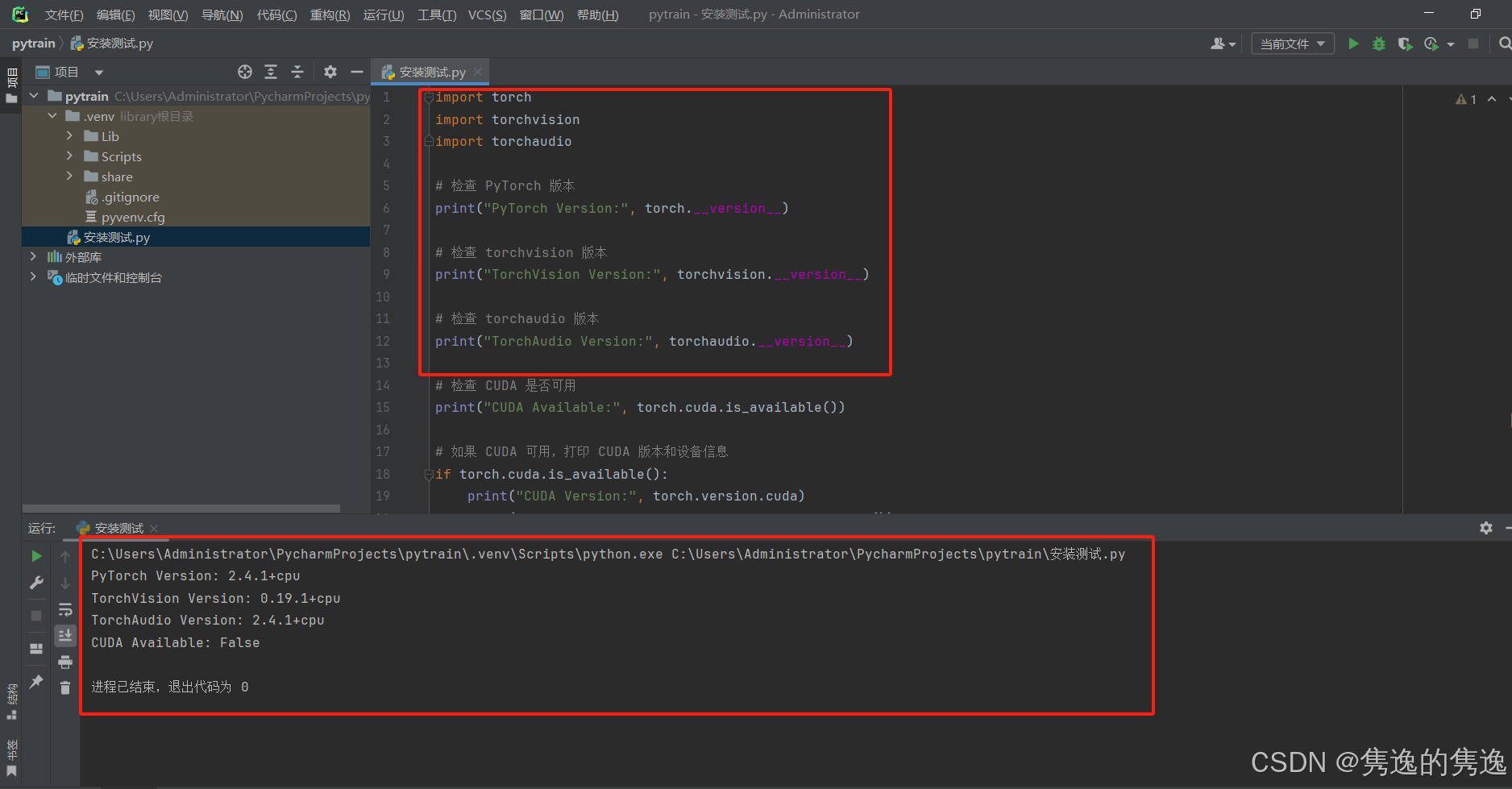
Task: Open project panel settings gear
Action: coord(330,72)
